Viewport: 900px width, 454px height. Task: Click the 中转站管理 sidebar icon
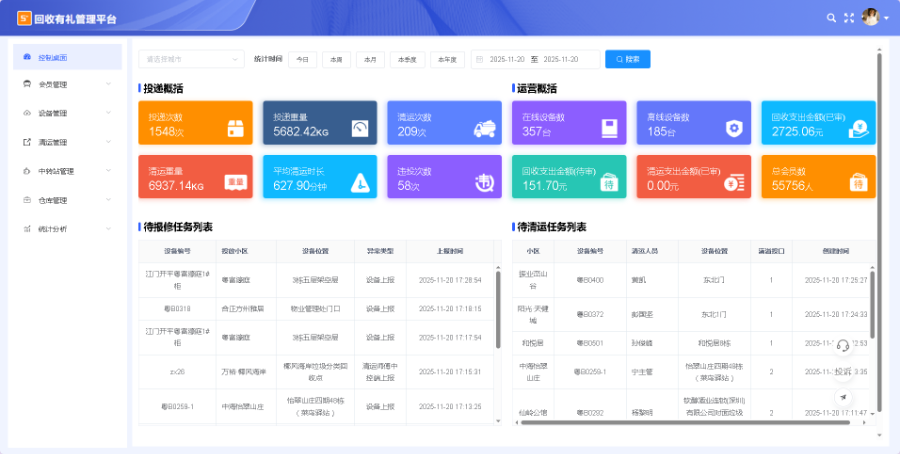coord(27,171)
